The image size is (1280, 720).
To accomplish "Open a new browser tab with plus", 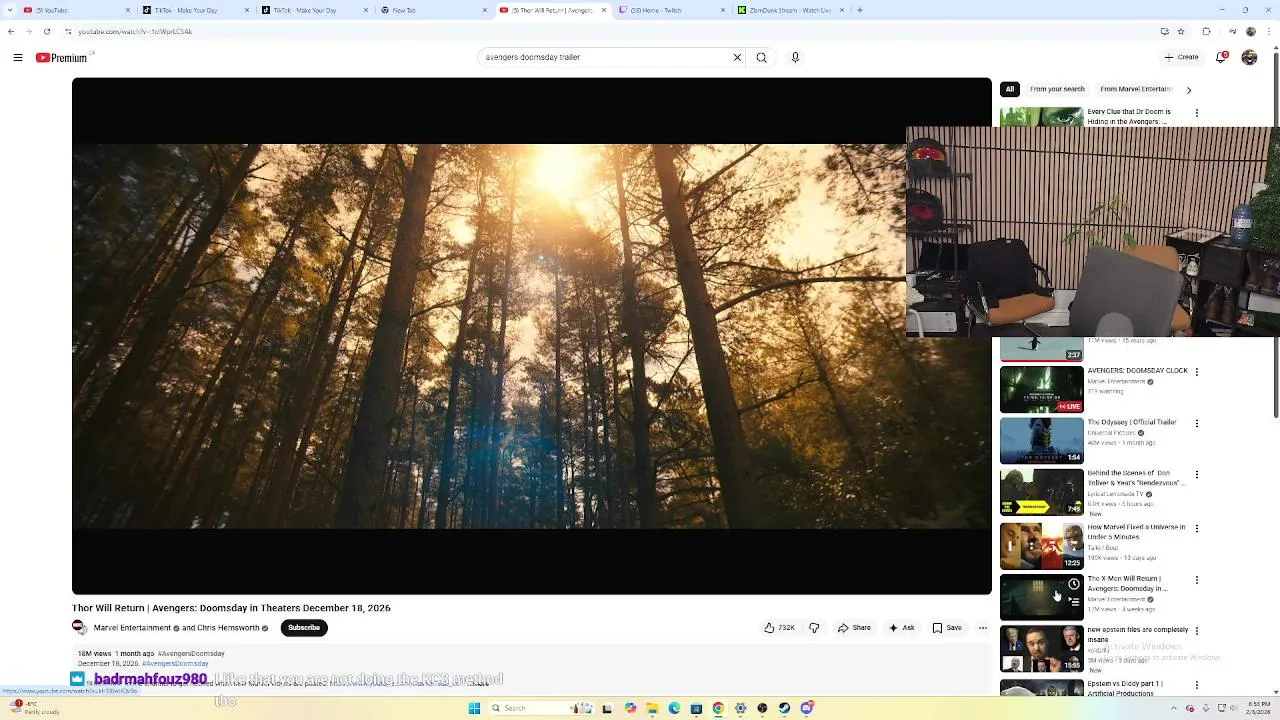I will click(860, 10).
